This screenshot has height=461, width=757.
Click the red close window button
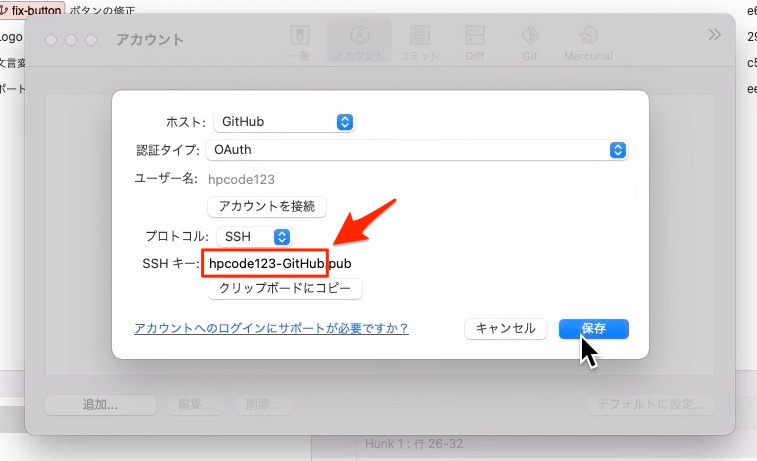click(50, 39)
